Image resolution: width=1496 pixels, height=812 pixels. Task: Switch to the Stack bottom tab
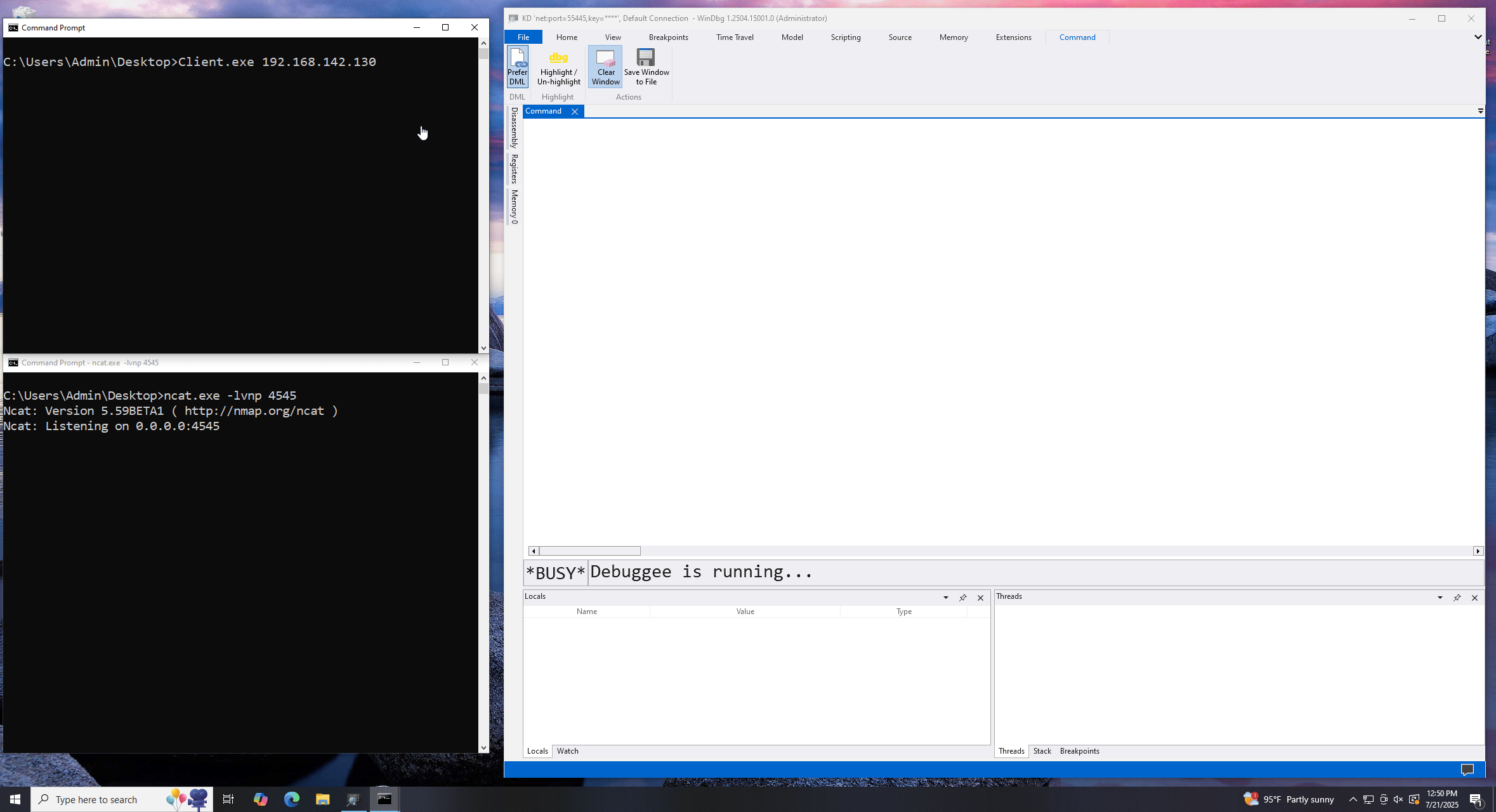pyautogui.click(x=1042, y=751)
